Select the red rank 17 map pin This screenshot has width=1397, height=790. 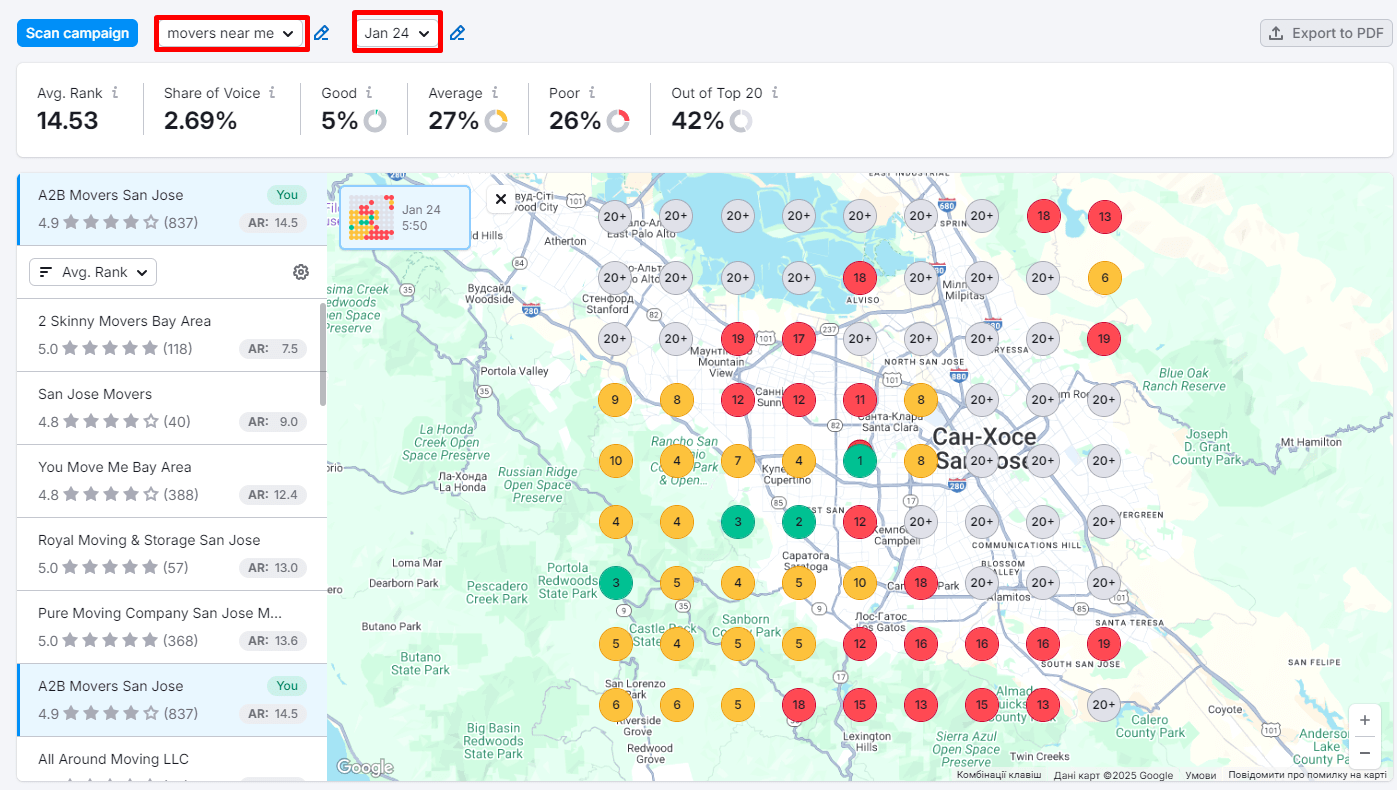[798, 339]
